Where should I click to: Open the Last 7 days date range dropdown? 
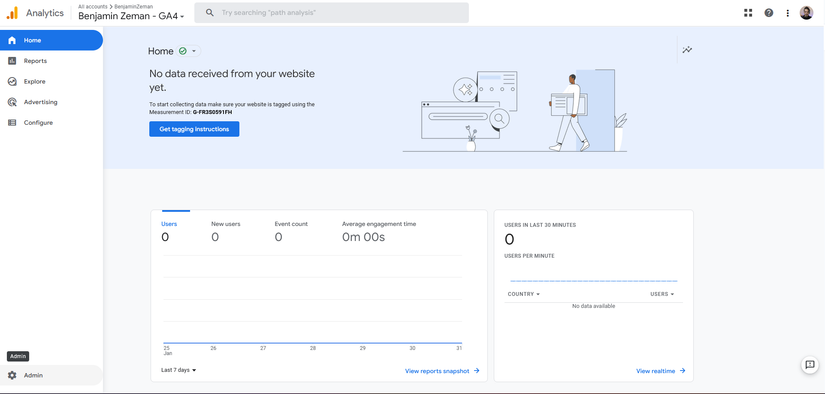click(178, 370)
